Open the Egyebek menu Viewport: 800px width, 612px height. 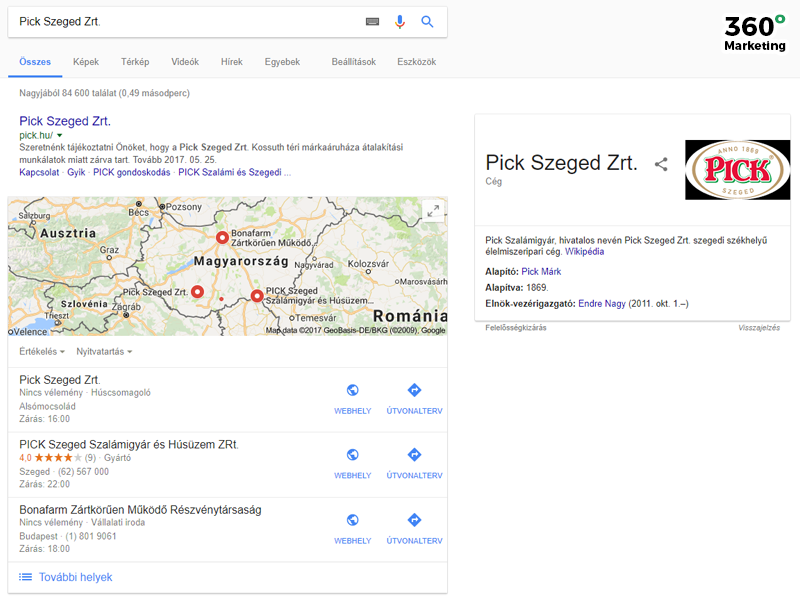coord(282,62)
